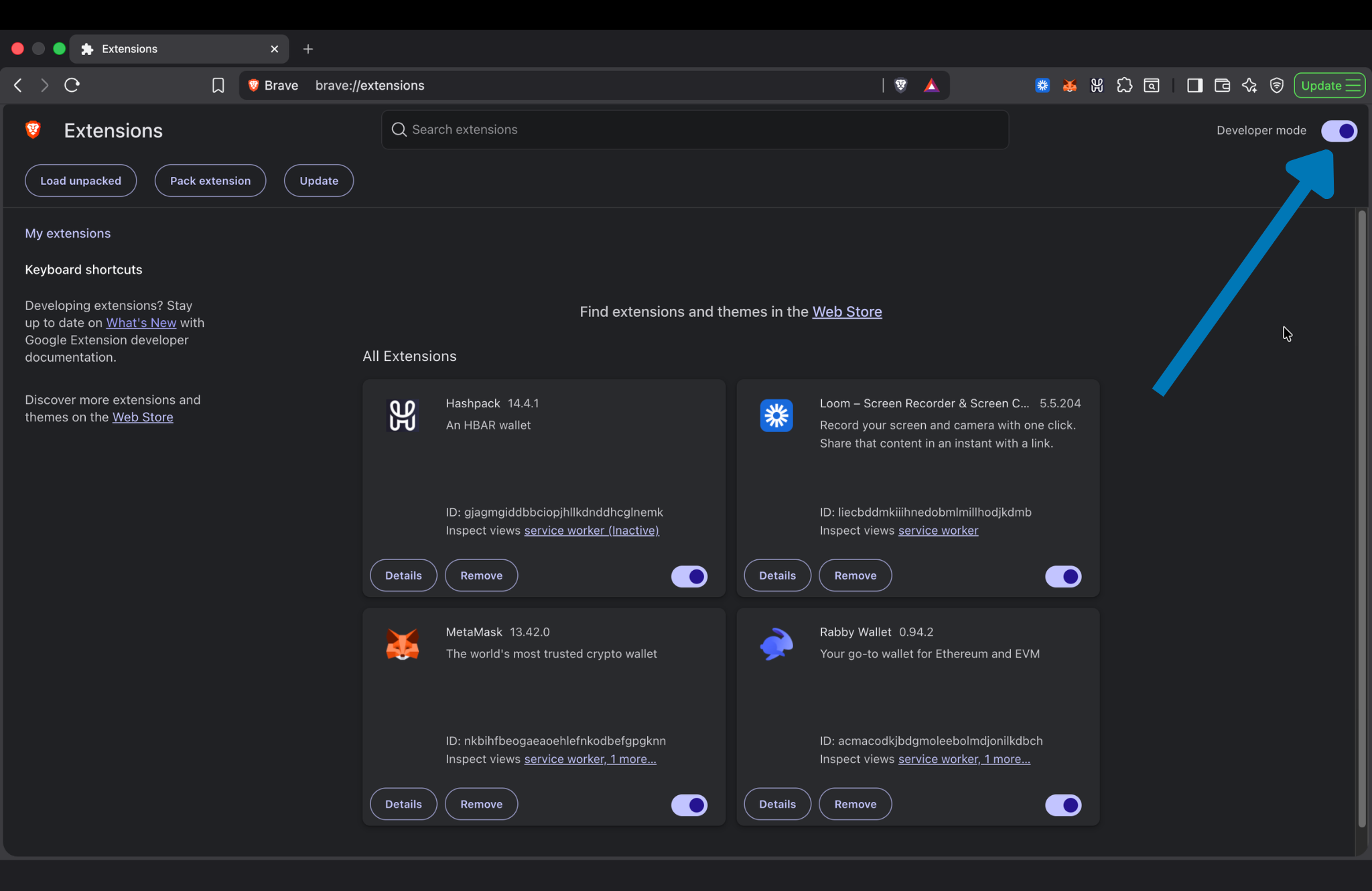Select the Extensions browser tab

coord(179,49)
